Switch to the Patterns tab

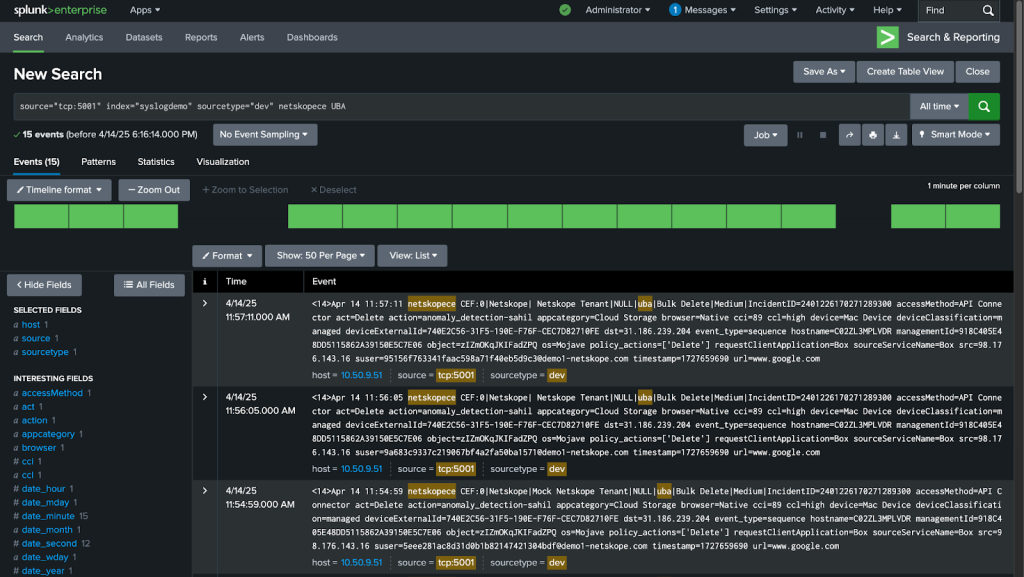tap(98, 162)
